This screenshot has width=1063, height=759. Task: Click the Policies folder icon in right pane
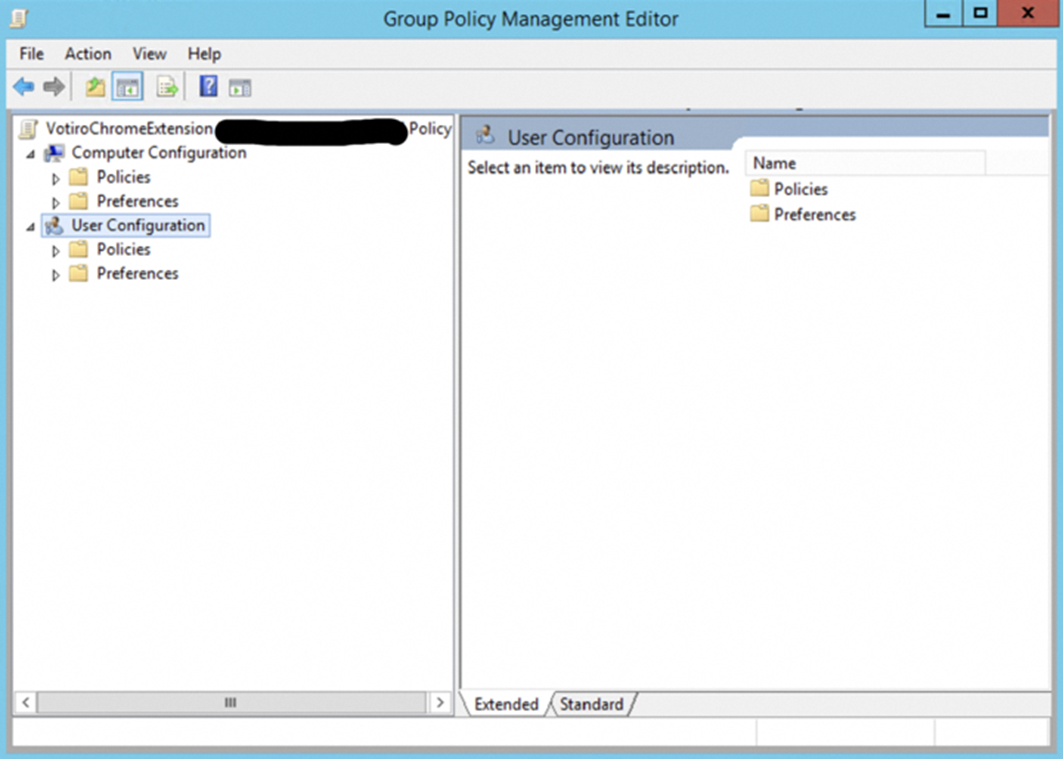759,188
